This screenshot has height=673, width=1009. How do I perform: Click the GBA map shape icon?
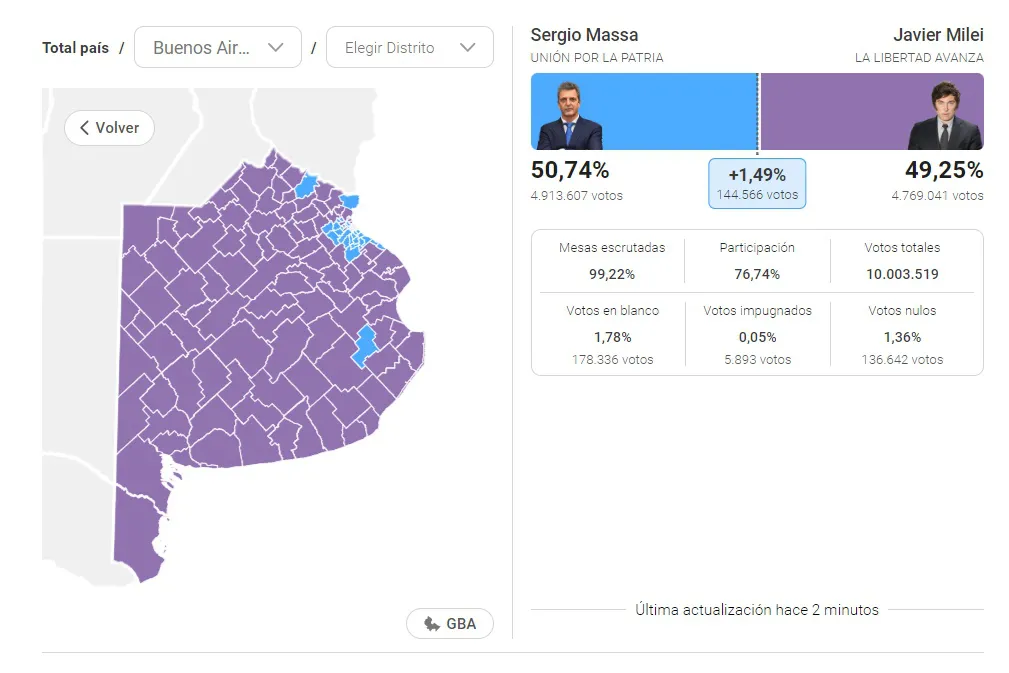432,624
